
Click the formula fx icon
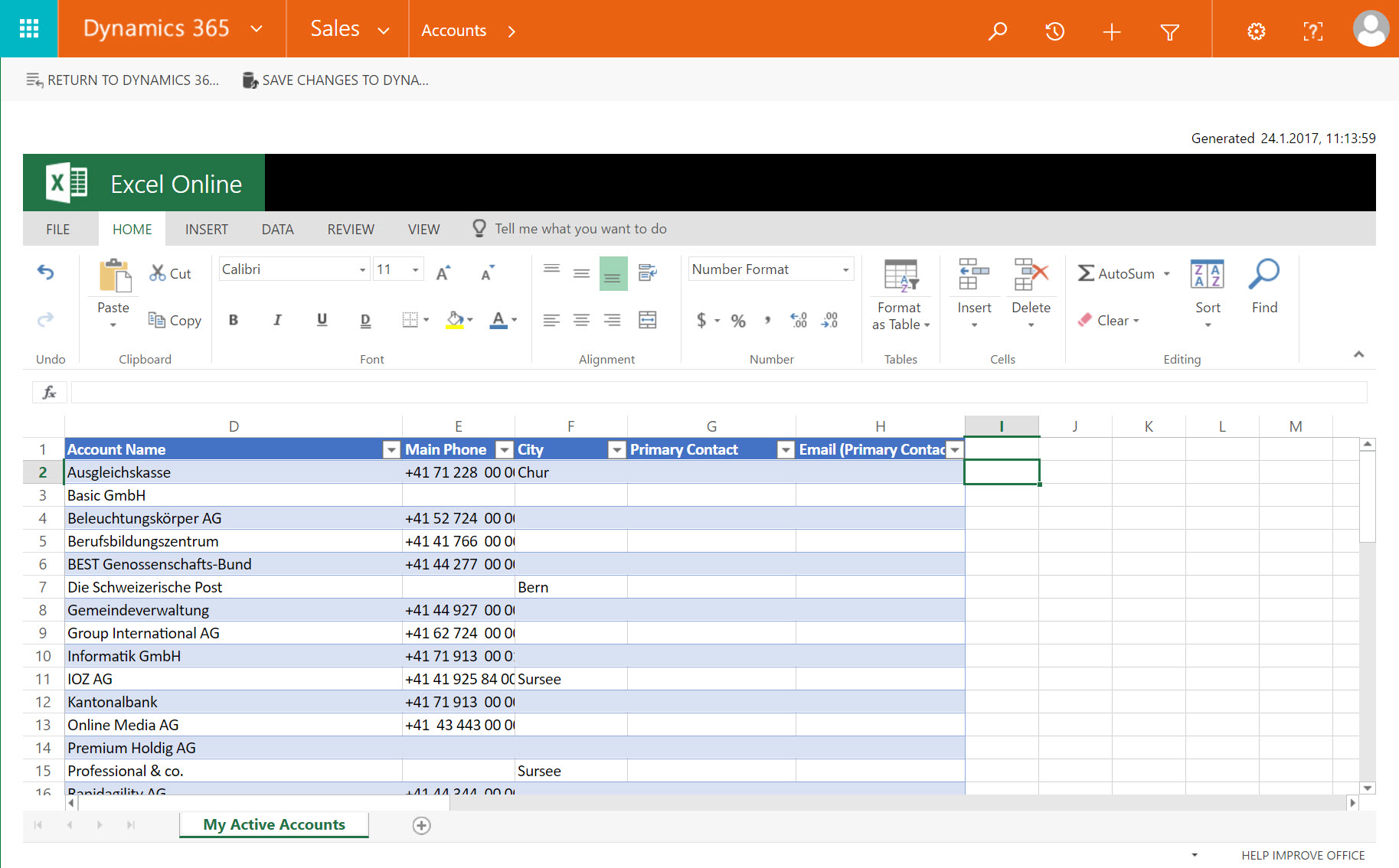coord(50,393)
